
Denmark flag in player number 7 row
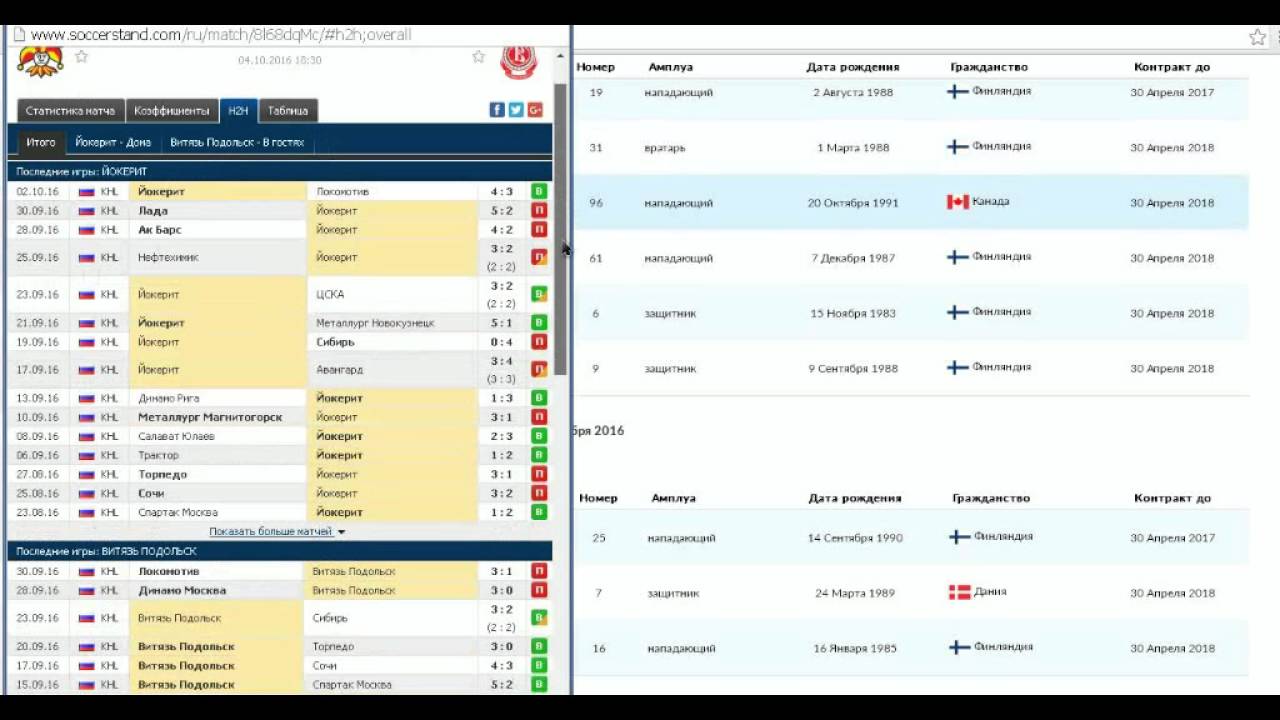[959, 592]
